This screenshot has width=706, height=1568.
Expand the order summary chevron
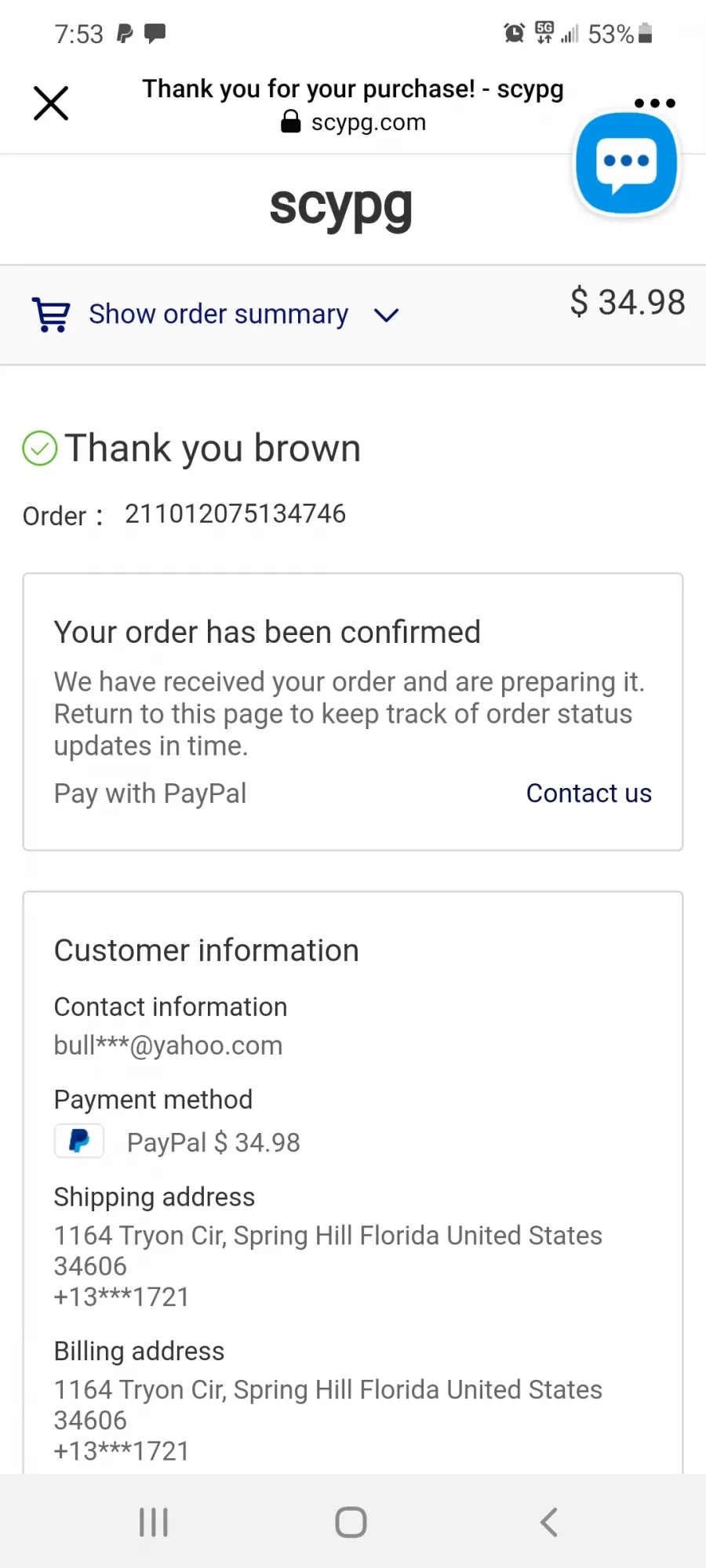tap(386, 315)
